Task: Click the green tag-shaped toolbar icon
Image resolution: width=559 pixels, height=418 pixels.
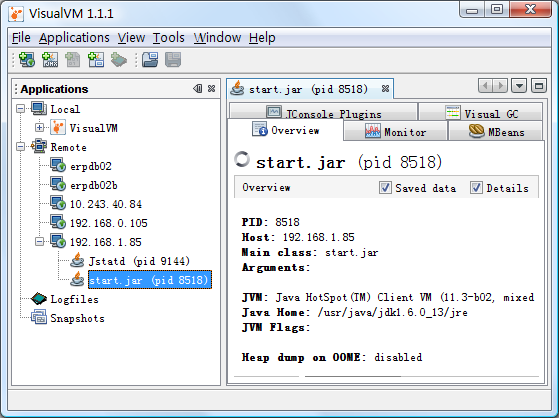Action: 119,60
